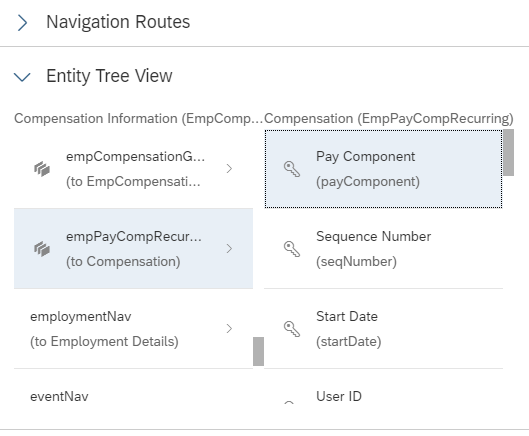
Task: Select the employmentNav tree item
Action: pos(133,329)
